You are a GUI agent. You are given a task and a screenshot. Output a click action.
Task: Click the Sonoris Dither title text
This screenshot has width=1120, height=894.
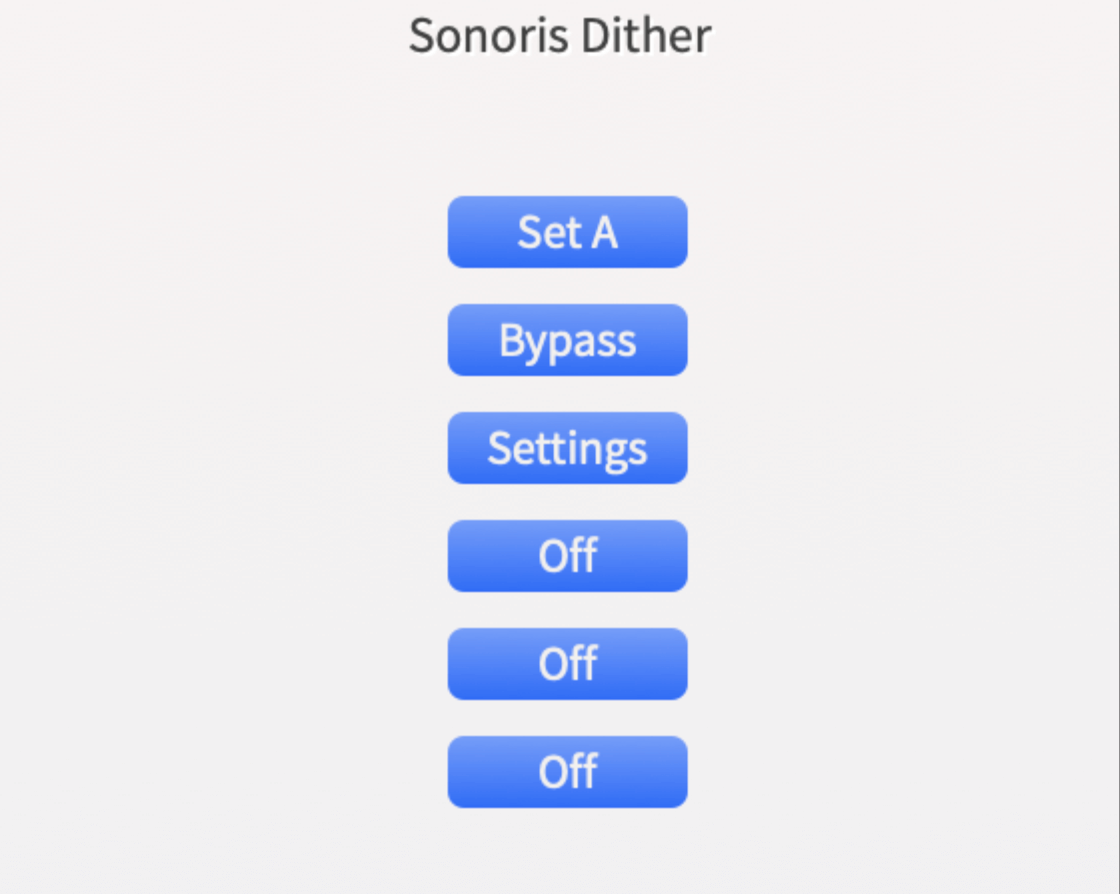(x=560, y=36)
